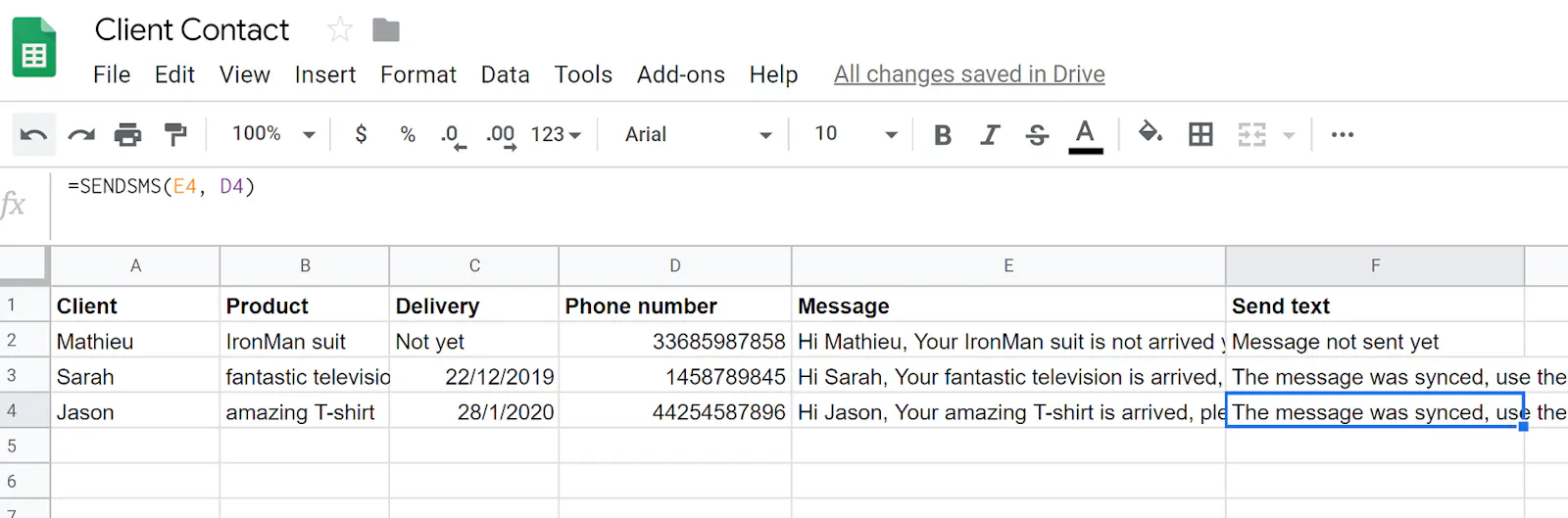The image size is (1568, 518).
Task: Open the More toolbar options ellipsis
Action: pyautogui.click(x=1343, y=134)
